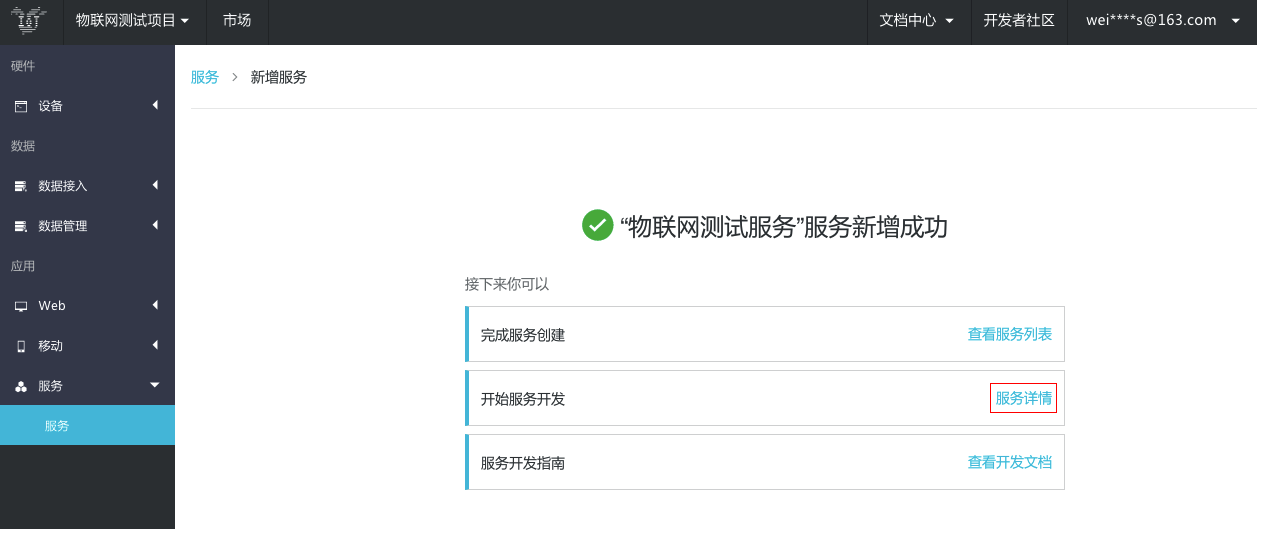Viewport: 1280px width, 550px height.
Task: Click the 移动 phone icon in the sidebar
Action: click(x=21, y=346)
